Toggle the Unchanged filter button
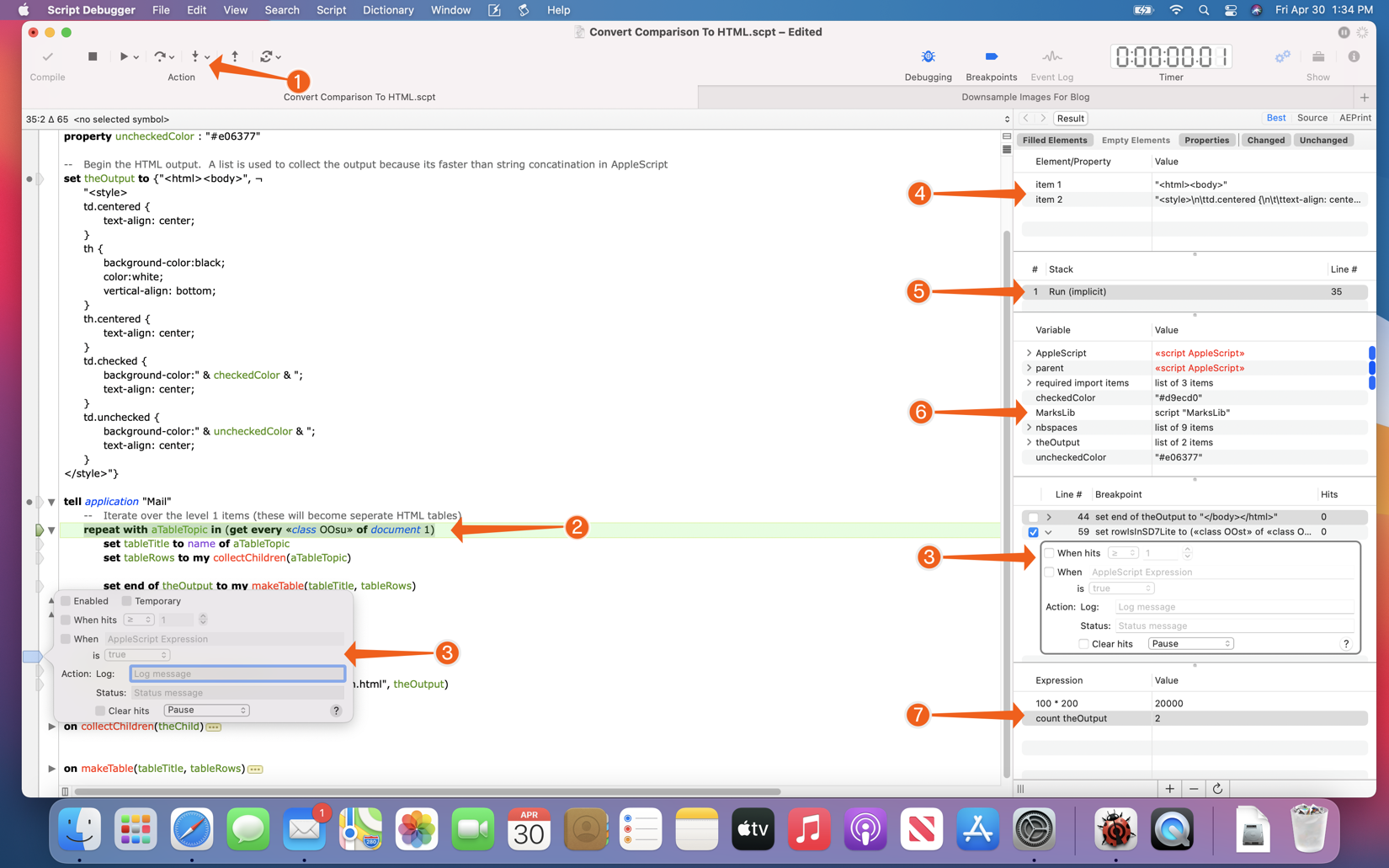The height and width of the screenshot is (868, 1389). 1322,141
